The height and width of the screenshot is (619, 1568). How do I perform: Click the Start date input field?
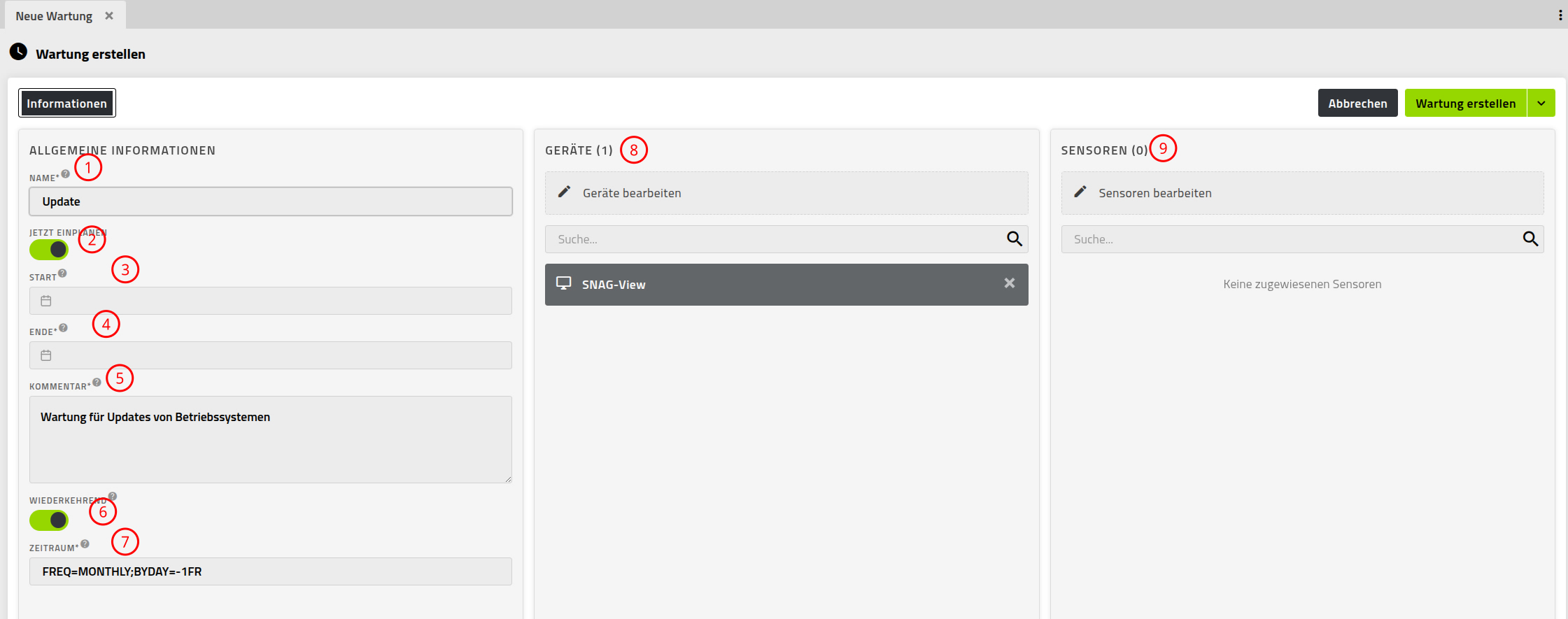pyautogui.click(x=271, y=301)
